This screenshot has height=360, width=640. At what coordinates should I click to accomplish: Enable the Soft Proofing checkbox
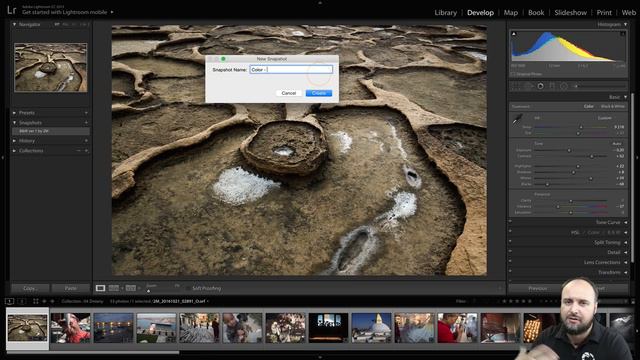188,288
